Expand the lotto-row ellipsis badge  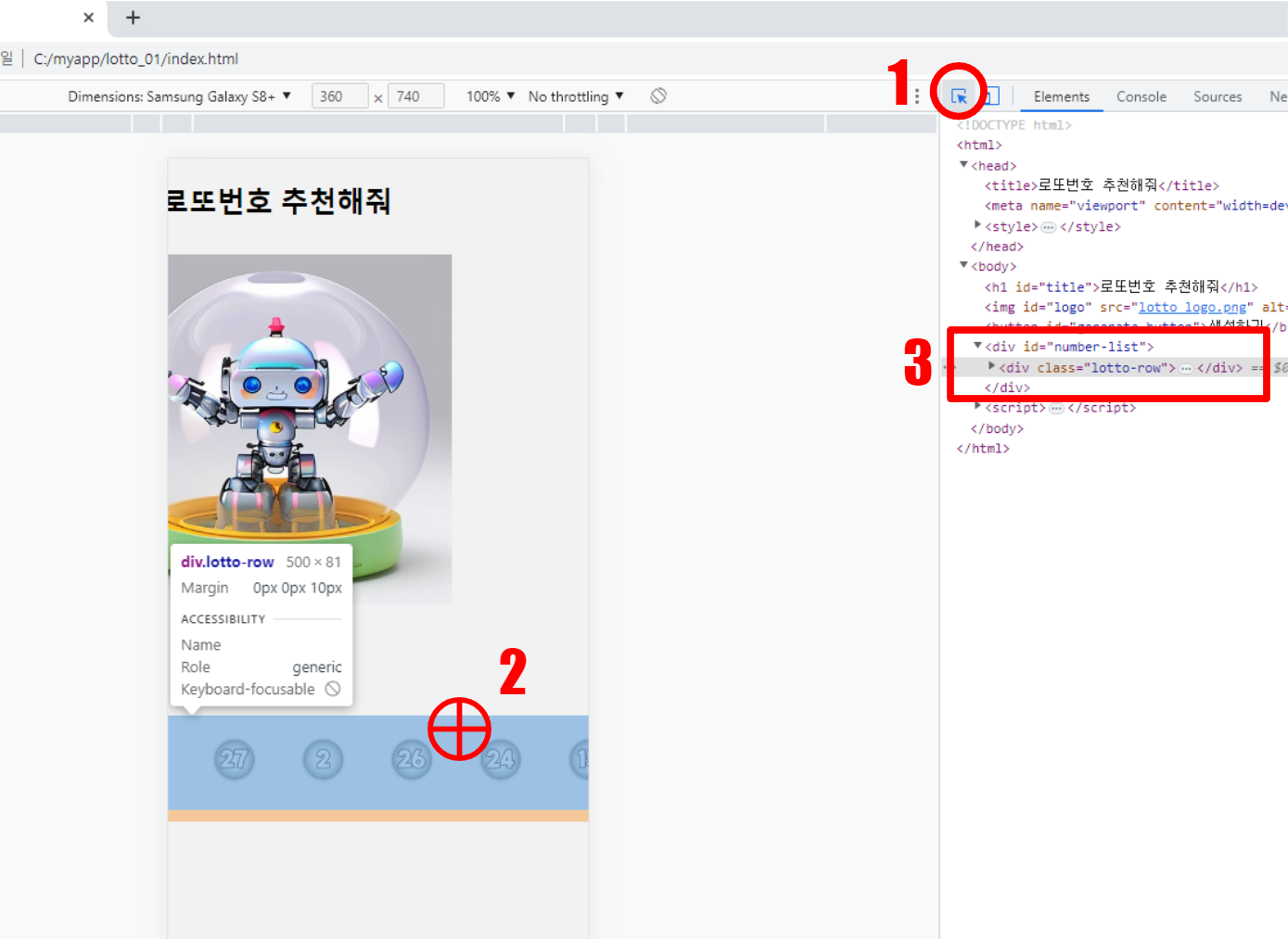(1186, 369)
